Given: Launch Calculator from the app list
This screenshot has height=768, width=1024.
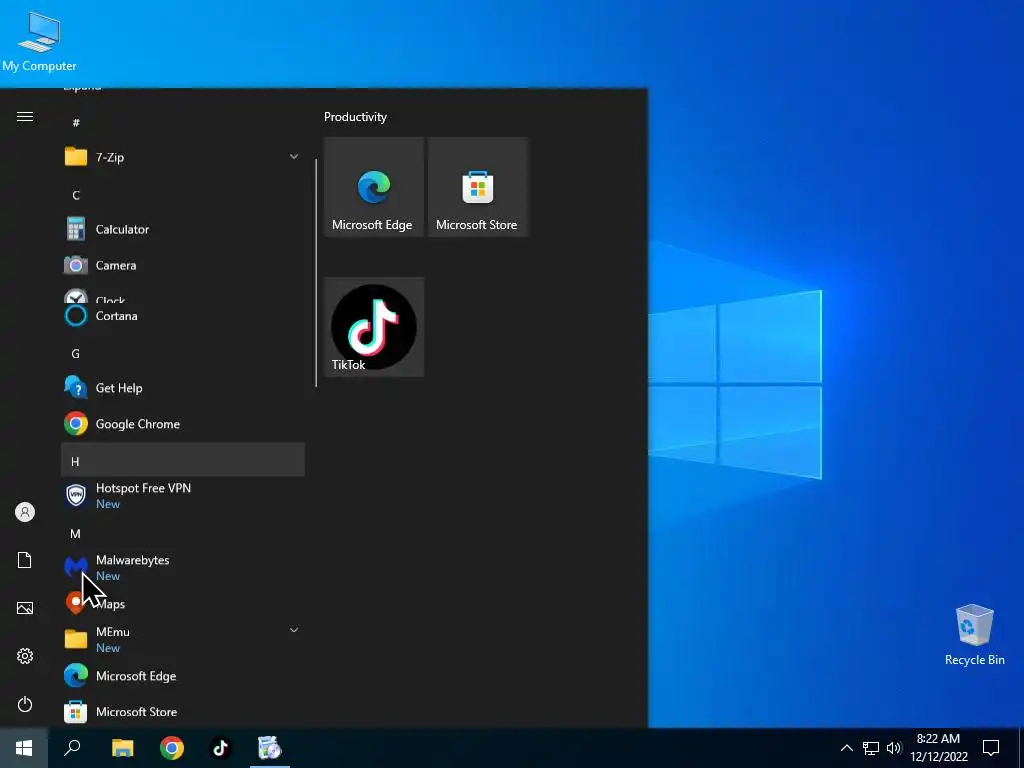Looking at the screenshot, I should point(183,229).
